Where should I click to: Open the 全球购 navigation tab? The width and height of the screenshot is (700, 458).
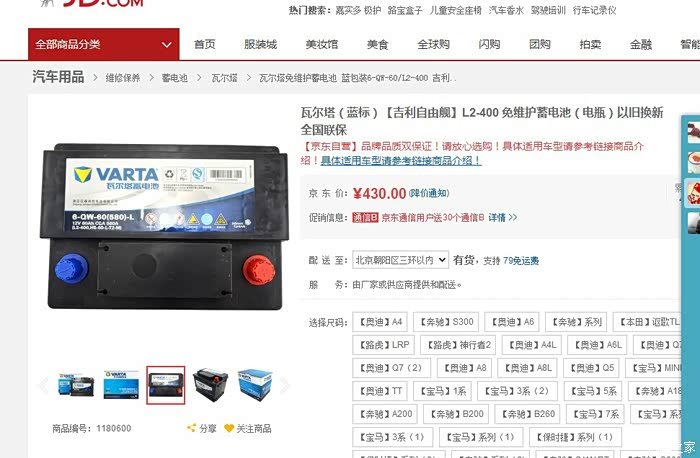click(x=433, y=44)
